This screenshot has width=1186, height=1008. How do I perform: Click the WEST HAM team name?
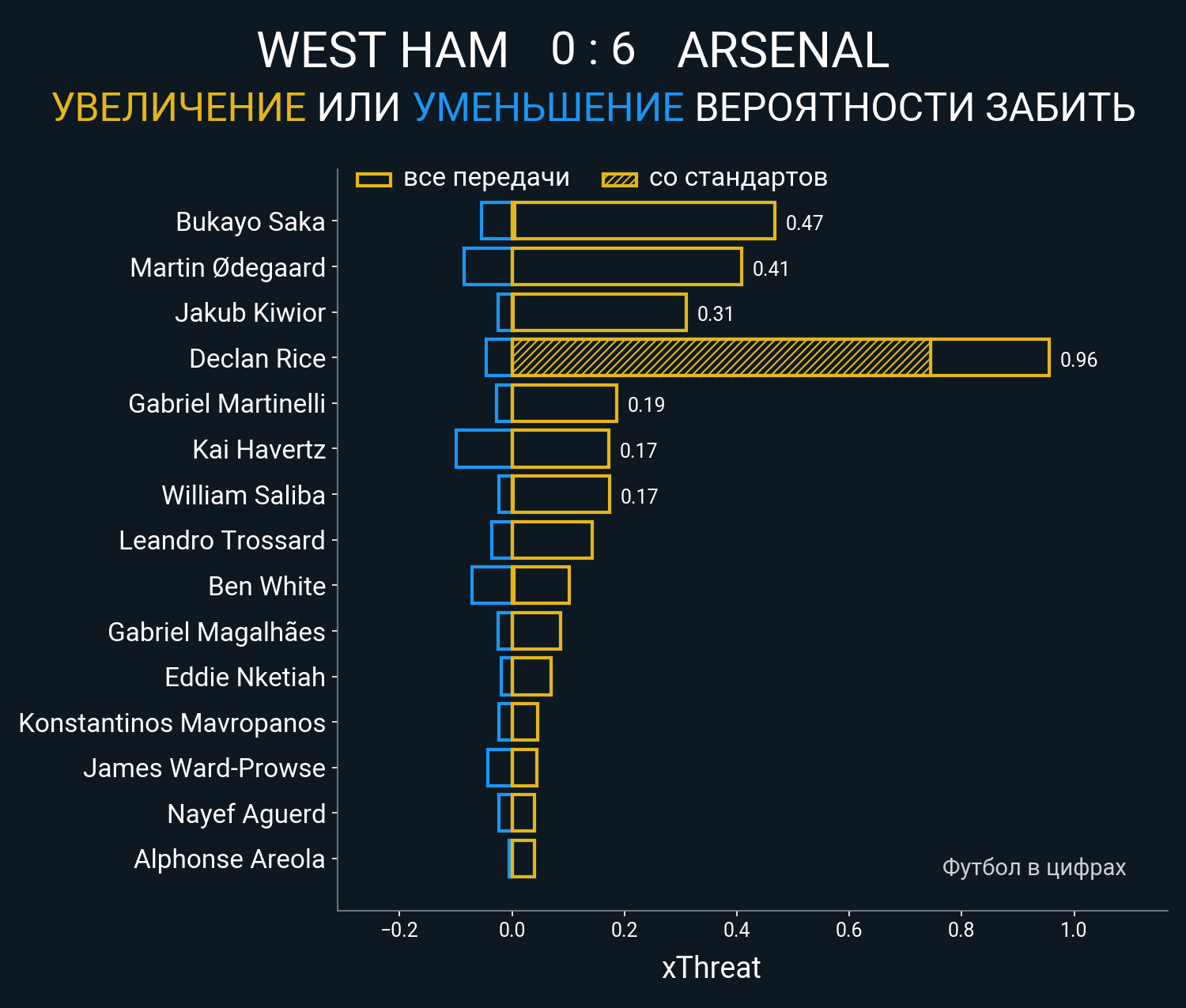[383, 51]
